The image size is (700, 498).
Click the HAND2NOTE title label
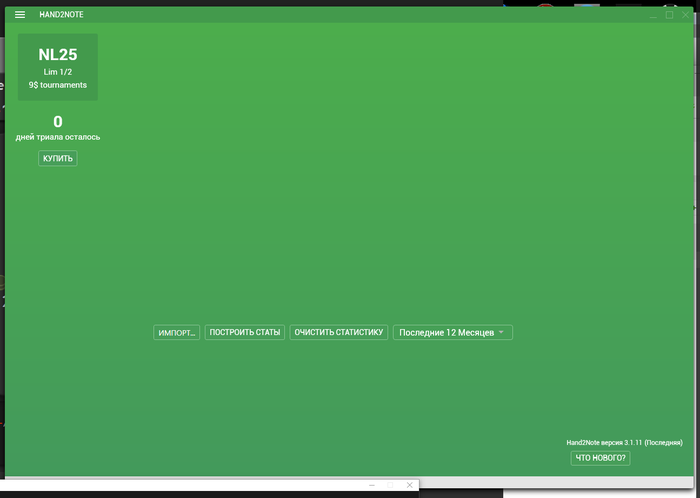coord(61,15)
